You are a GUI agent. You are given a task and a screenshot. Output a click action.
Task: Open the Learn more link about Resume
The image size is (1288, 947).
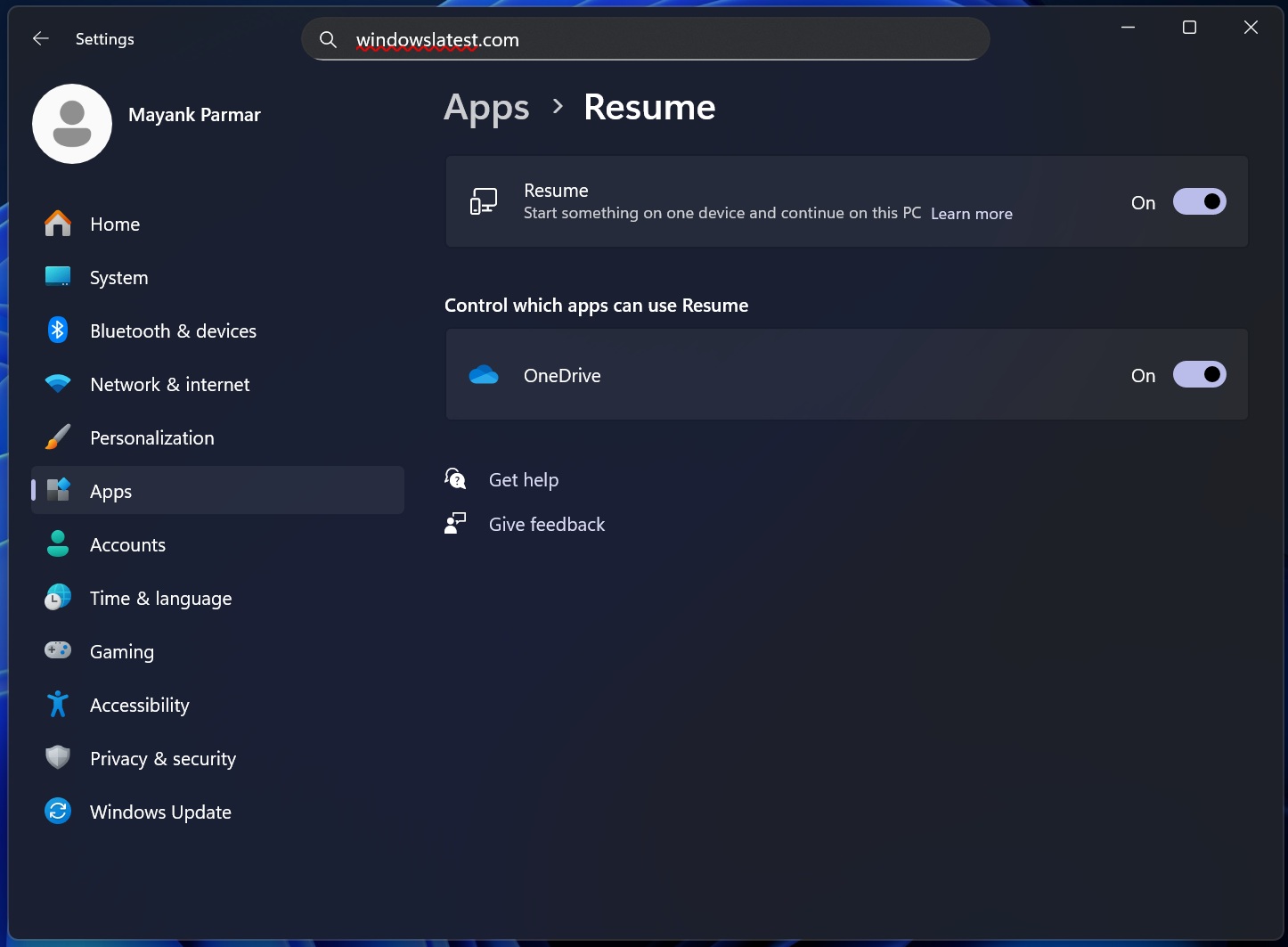tap(971, 213)
